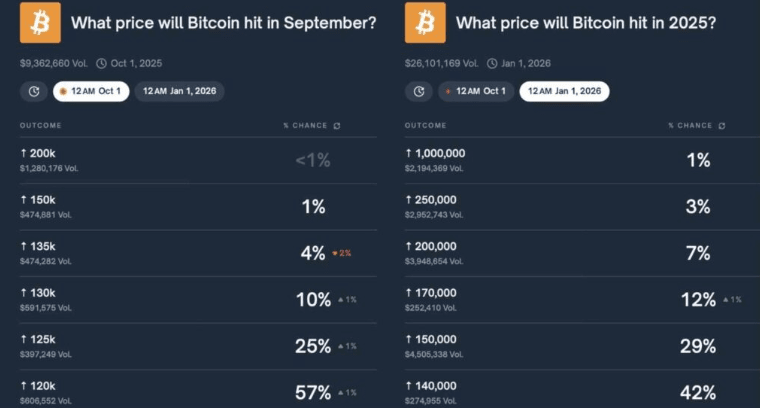Open the "What price will Bitcoin hit in 2025?" title
This screenshot has height=408, width=760.
(x=585, y=22)
